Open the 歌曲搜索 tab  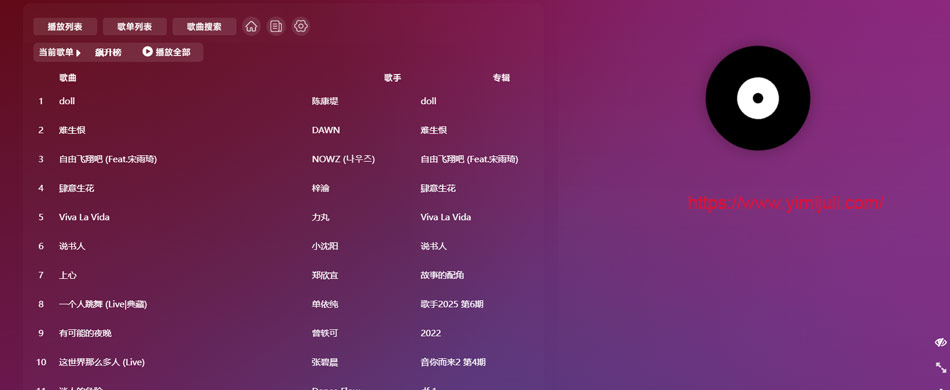204,27
